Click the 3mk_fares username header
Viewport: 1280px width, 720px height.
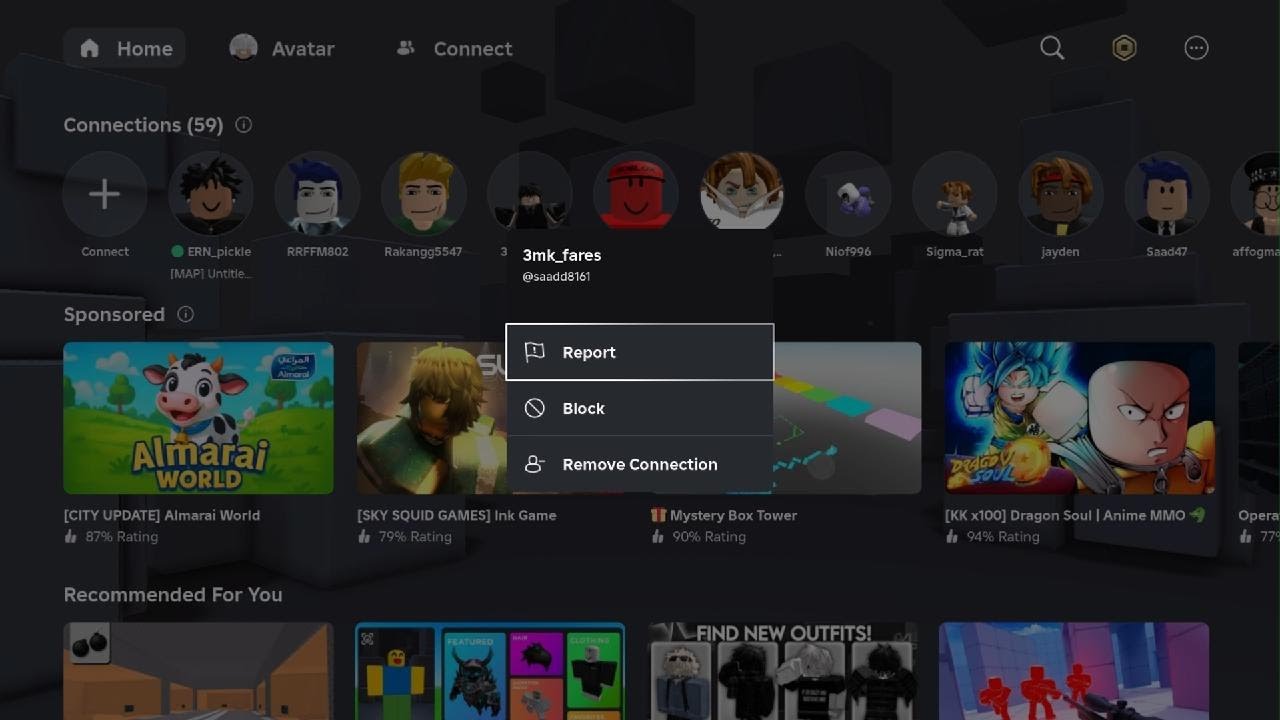[562, 255]
